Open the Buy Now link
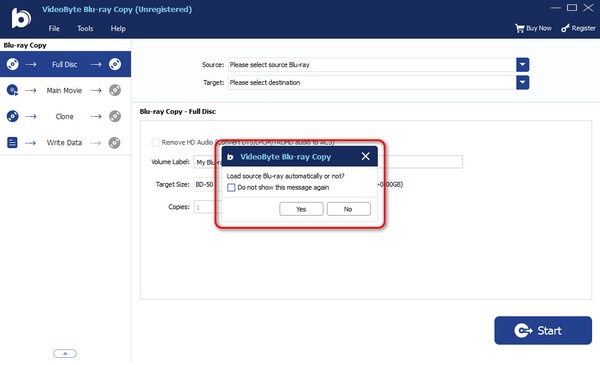Screen dimensions: 600x365 pyautogui.click(x=533, y=28)
